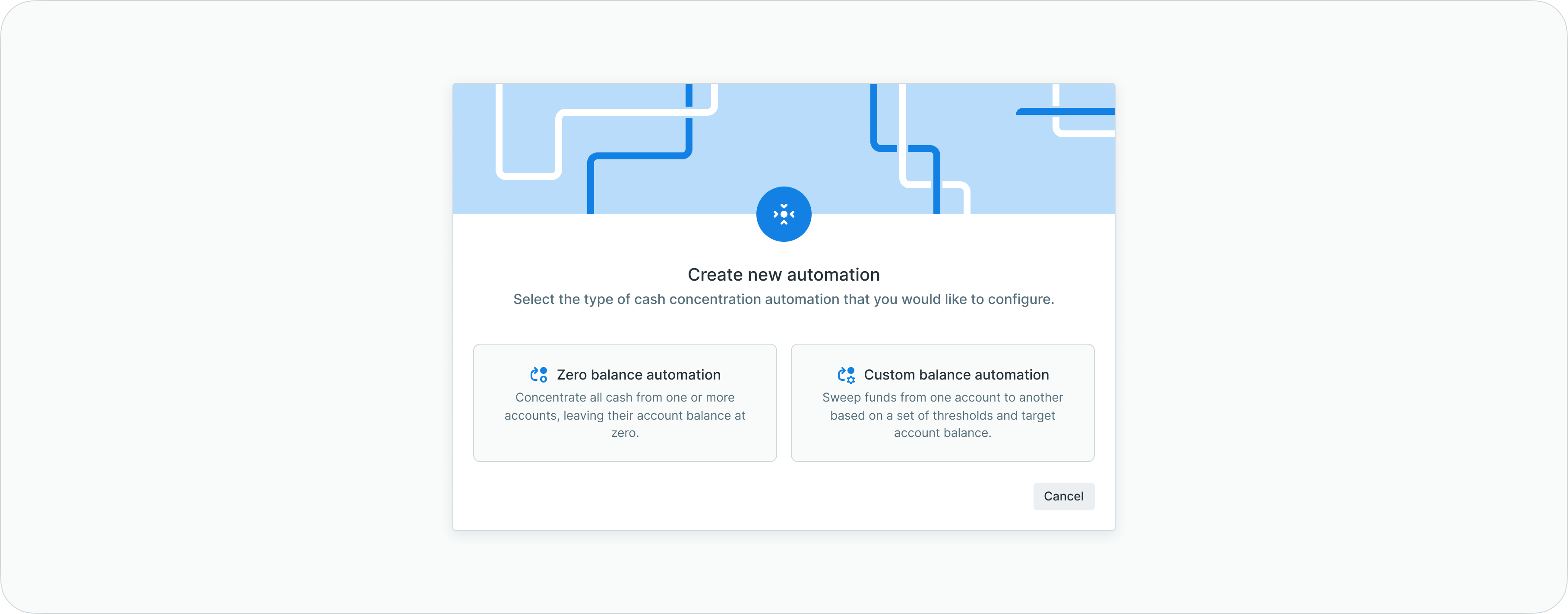The height and width of the screenshot is (614, 1568).
Task: Click the subtitle about cash concentration automation
Action: (784, 299)
